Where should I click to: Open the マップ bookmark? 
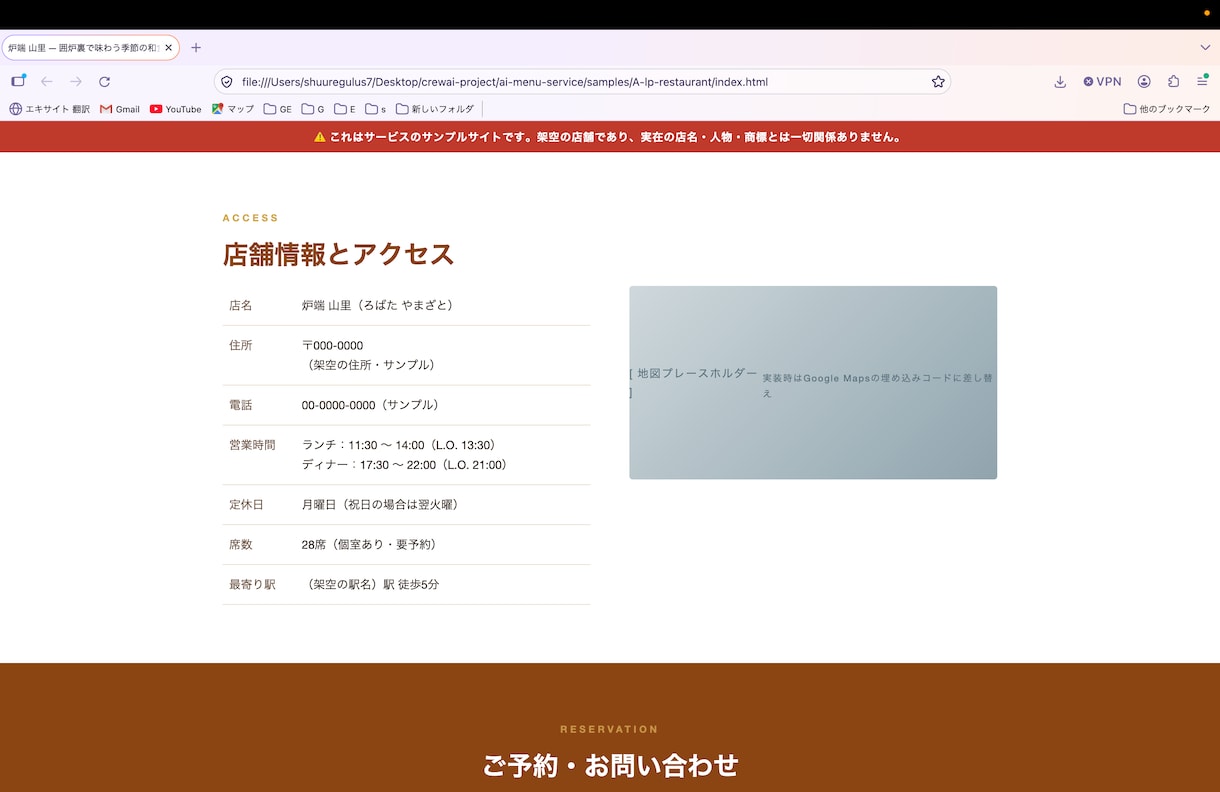click(x=233, y=109)
